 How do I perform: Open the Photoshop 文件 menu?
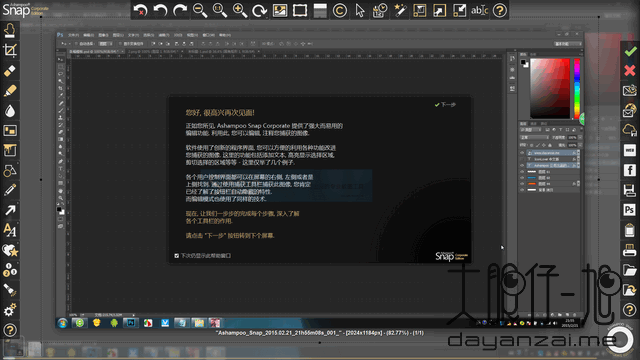(x=73, y=35)
